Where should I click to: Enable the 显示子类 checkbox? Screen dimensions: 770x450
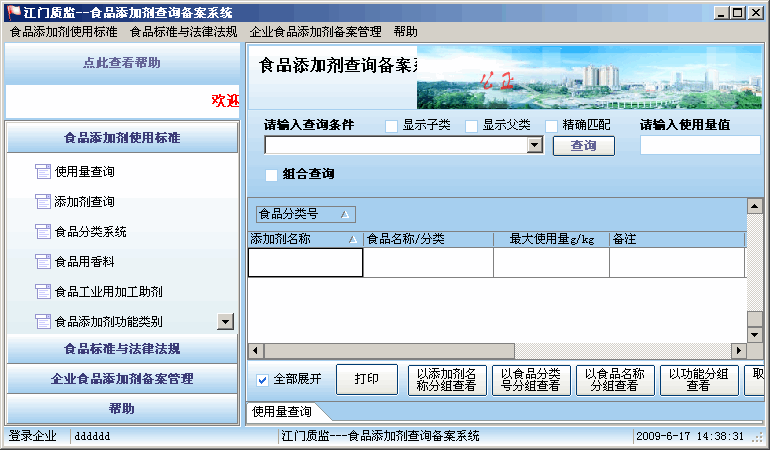pyautogui.click(x=392, y=126)
